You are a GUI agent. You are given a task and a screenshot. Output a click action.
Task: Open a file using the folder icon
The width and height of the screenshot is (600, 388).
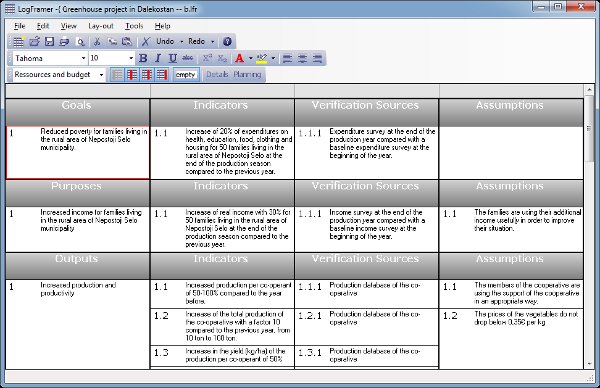35,41
